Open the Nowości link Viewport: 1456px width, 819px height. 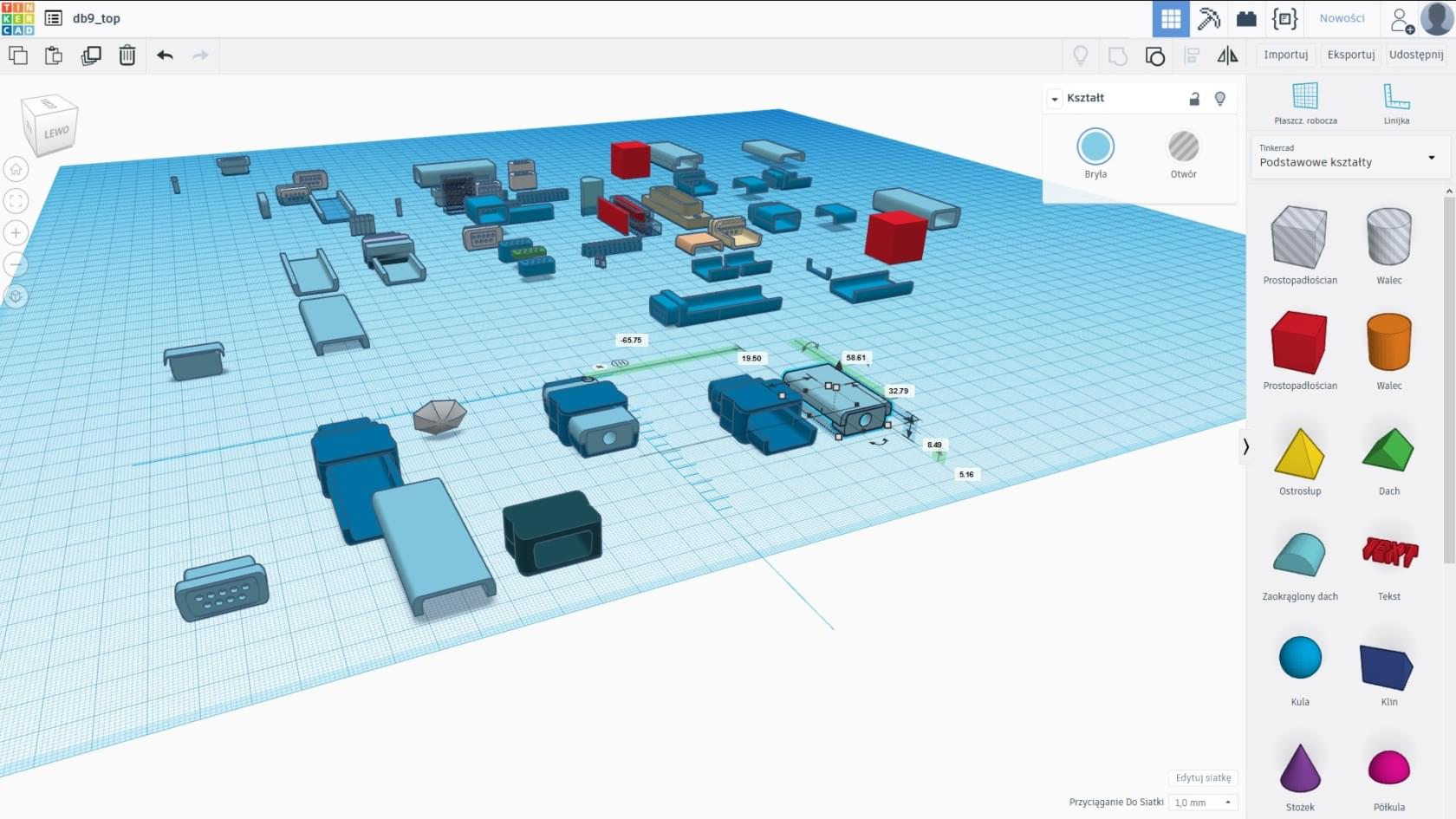click(1342, 18)
